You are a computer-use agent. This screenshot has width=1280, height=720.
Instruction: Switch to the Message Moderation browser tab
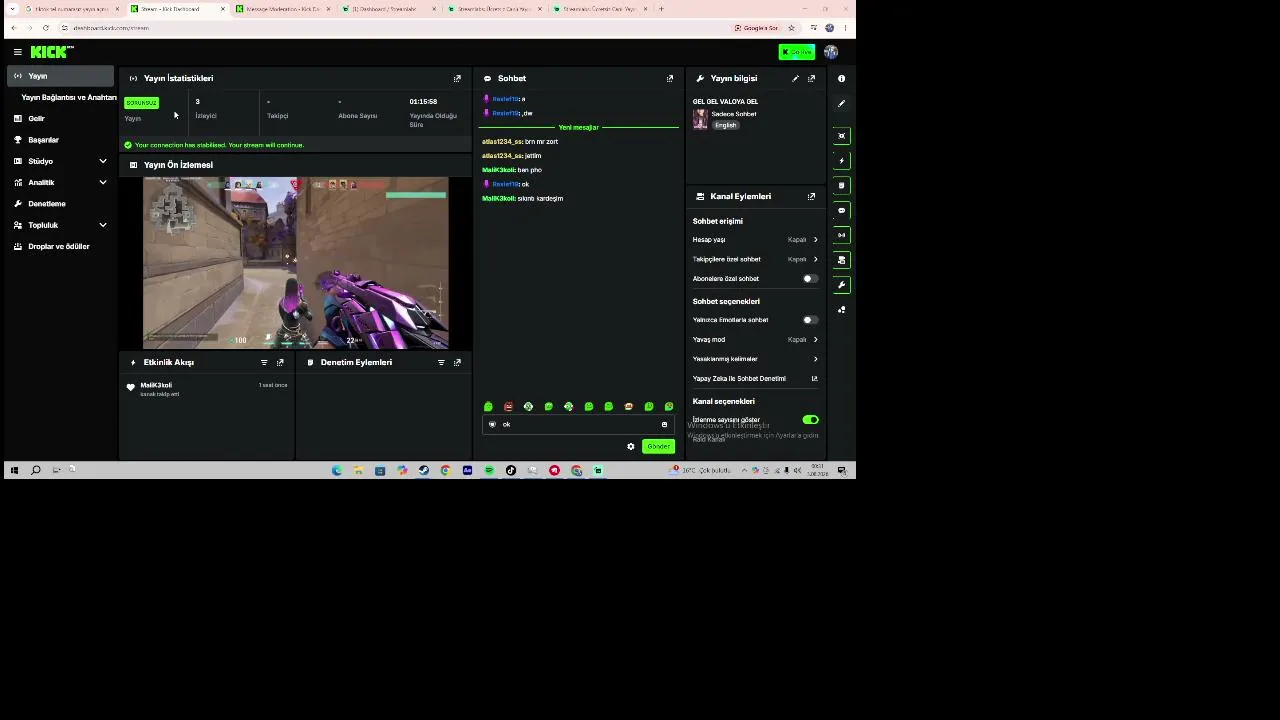[x=283, y=9]
